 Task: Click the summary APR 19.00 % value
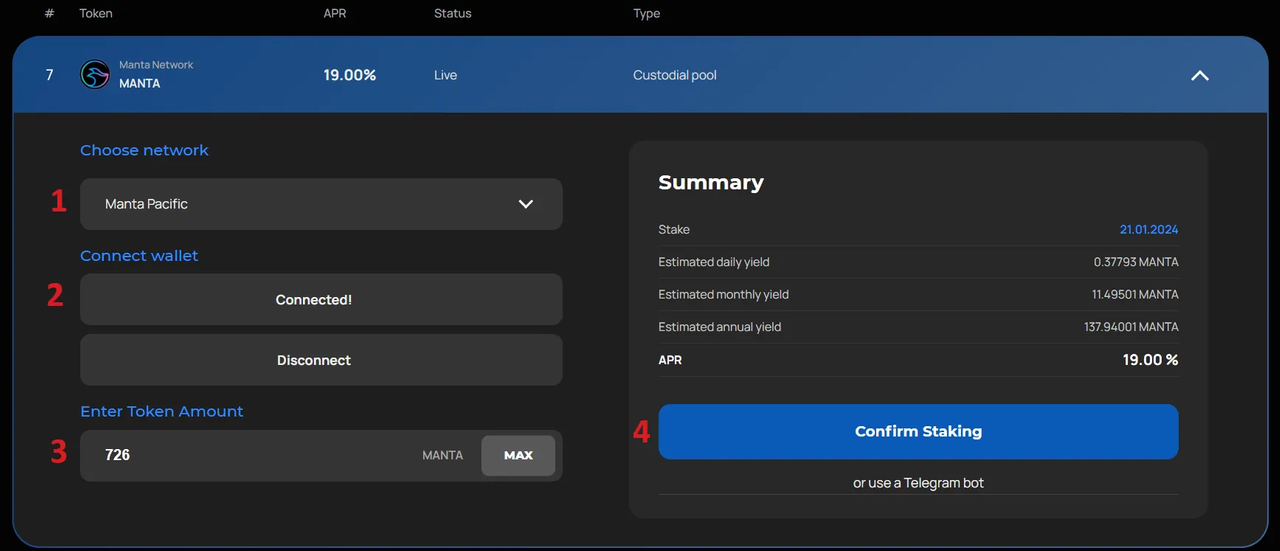pos(1150,360)
